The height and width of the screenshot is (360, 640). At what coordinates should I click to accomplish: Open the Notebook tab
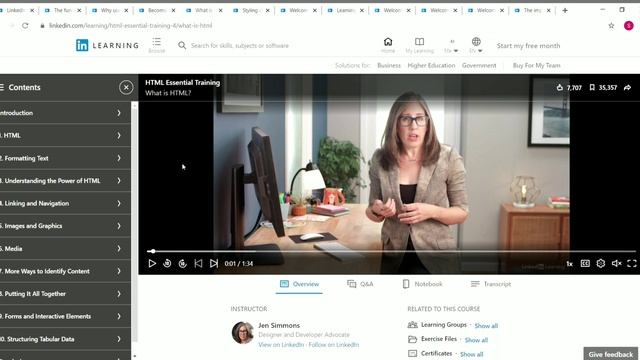tap(422, 284)
